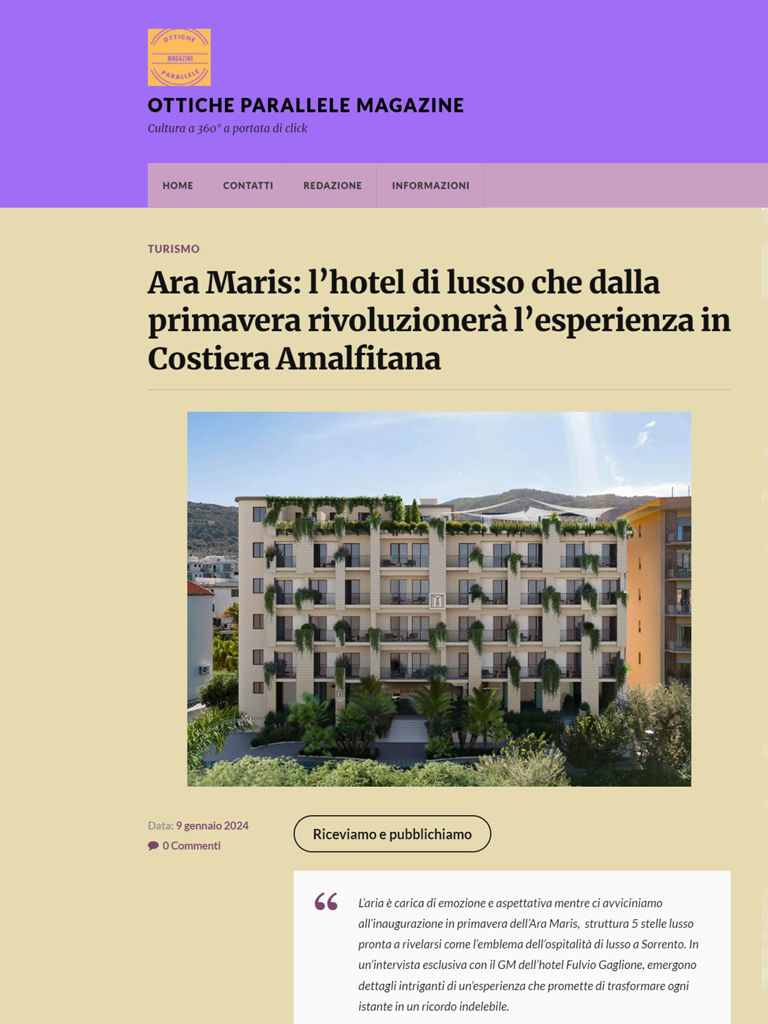The image size is (768, 1024).
Task: Click empty area of the navigation bar
Action: (607, 185)
